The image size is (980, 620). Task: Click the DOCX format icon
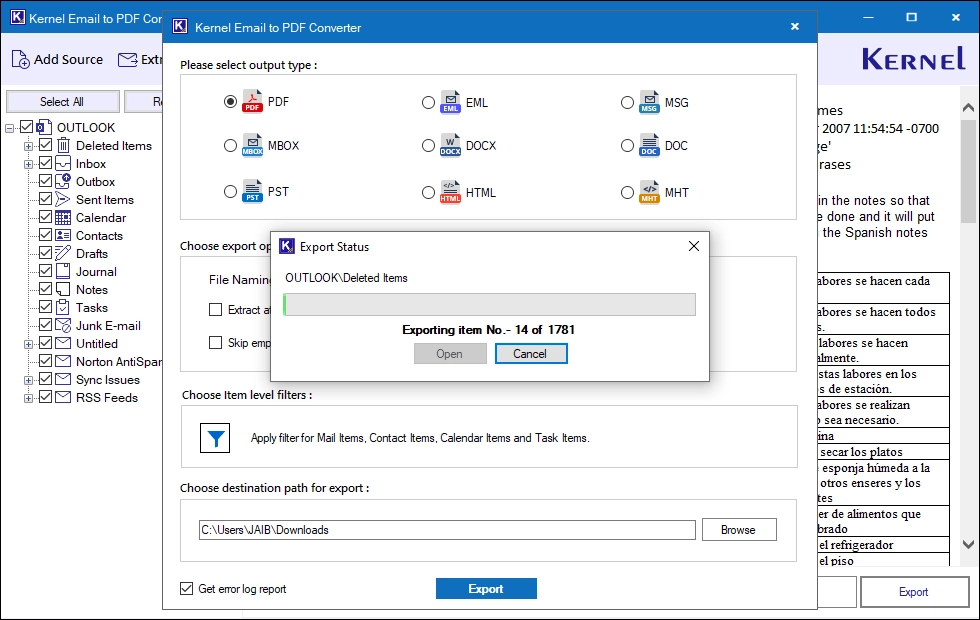click(x=450, y=145)
